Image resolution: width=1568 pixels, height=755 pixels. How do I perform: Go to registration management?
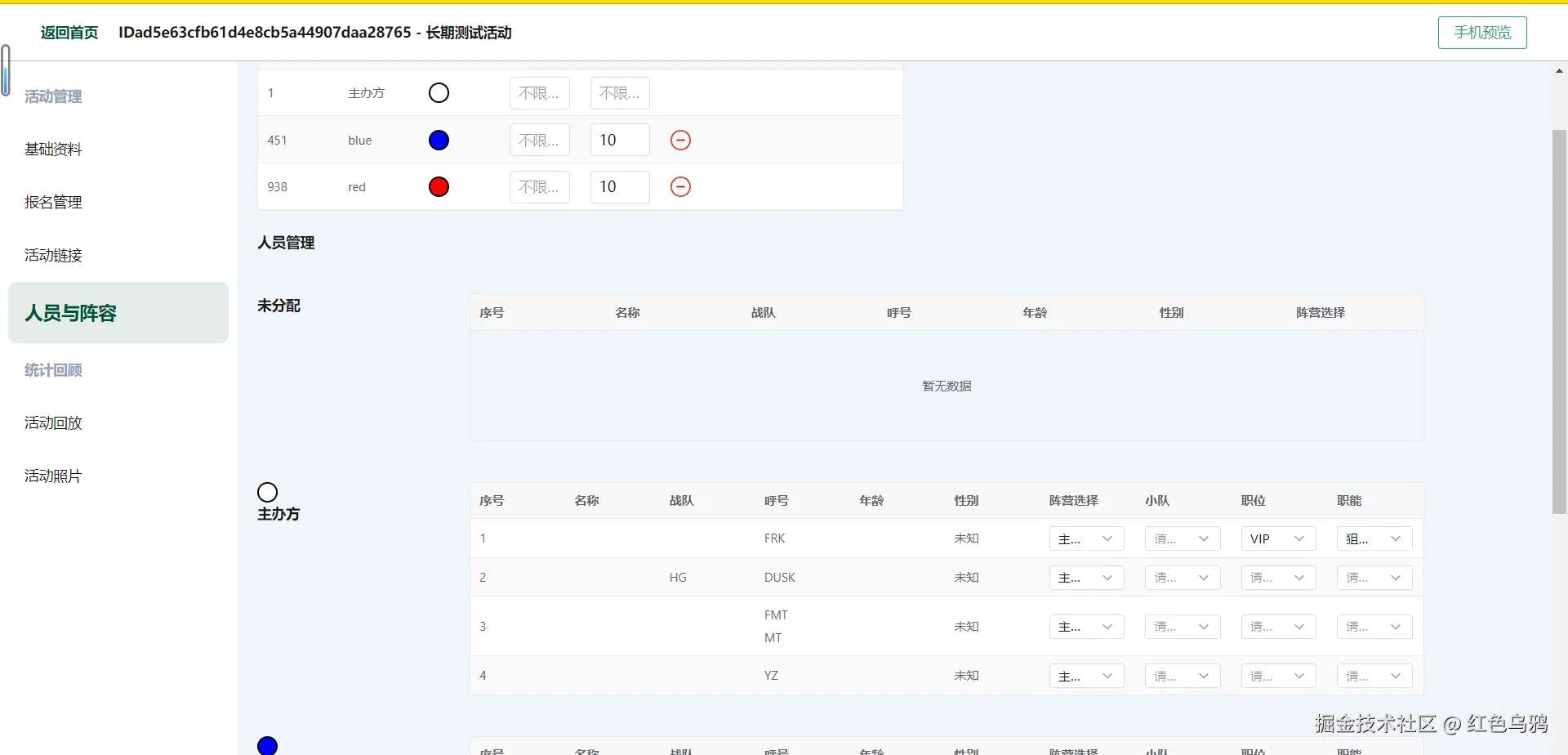click(53, 203)
